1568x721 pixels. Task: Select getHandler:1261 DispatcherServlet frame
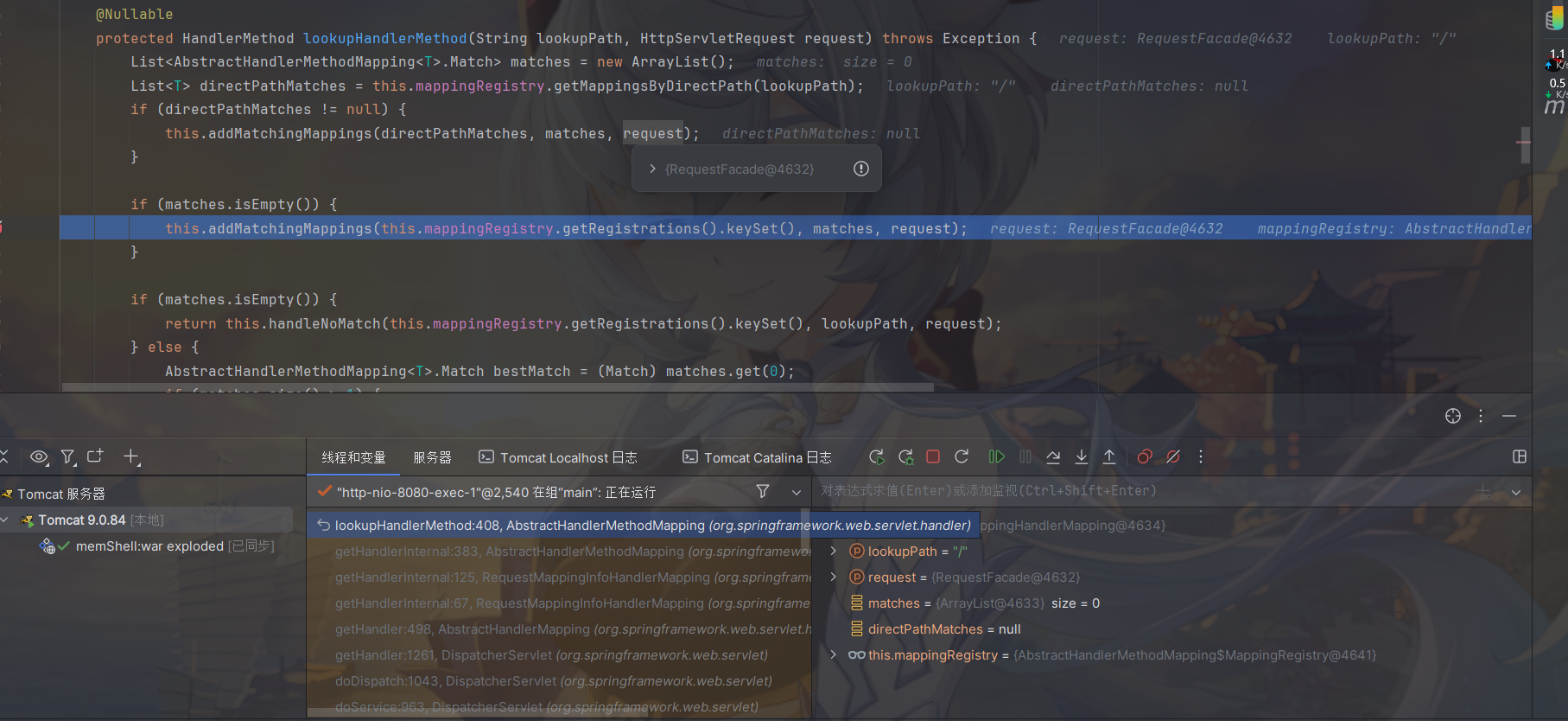pyautogui.click(x=559, y=654)
